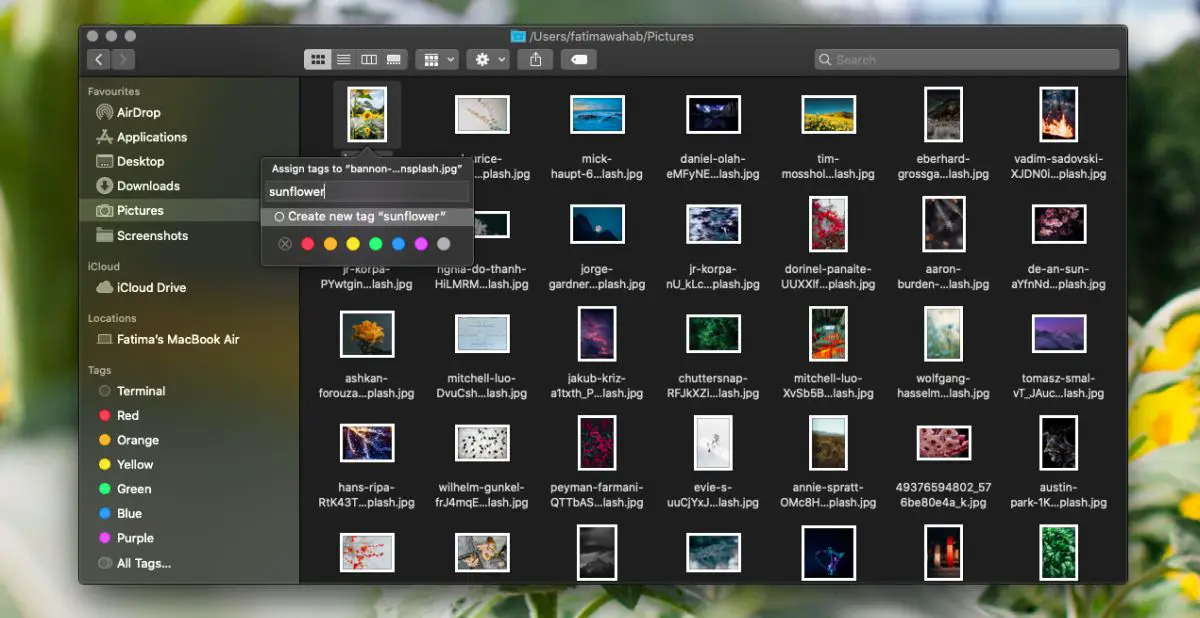Select the wilhelm-gunkel image thumbnail
The height and width of the screenshot is (618, 1200).
tap(483, 443)
